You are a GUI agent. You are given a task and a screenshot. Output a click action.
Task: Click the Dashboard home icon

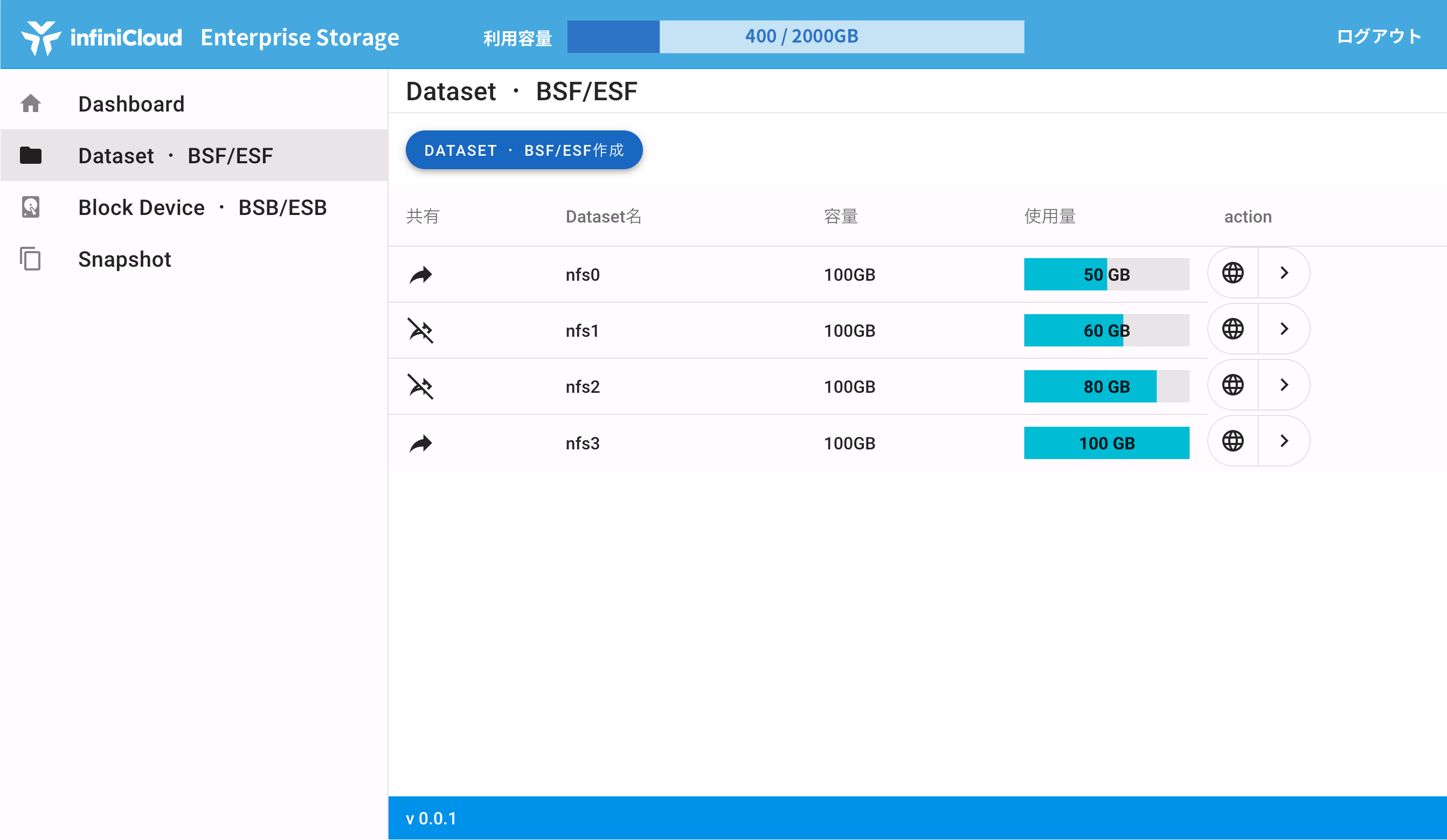[30, 103]
